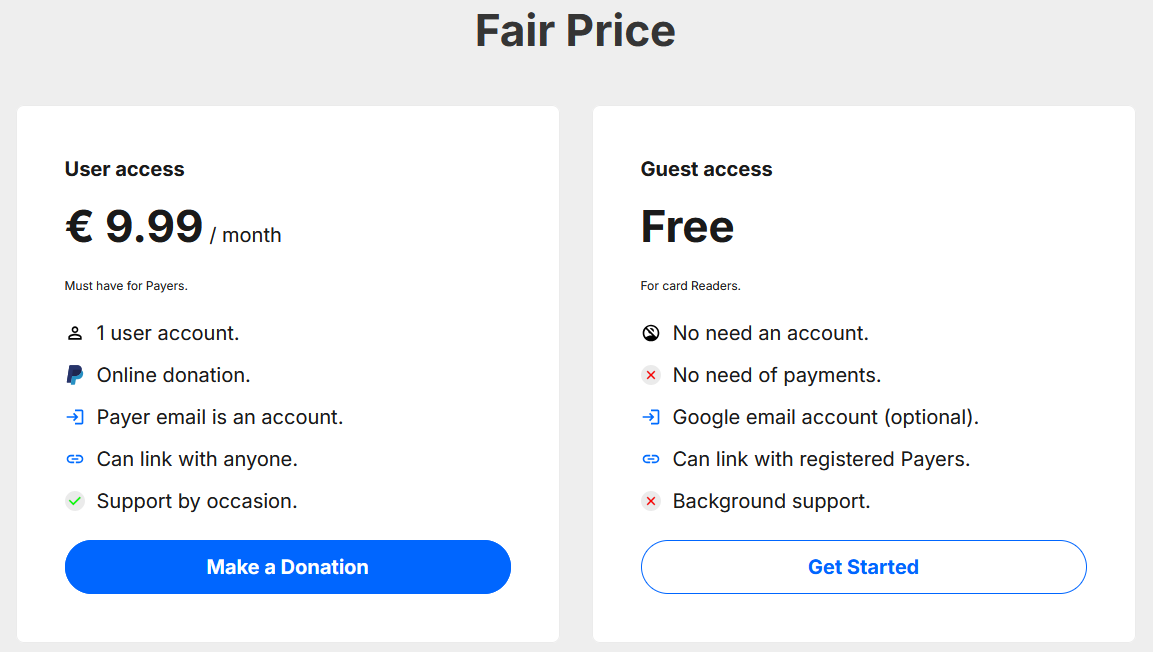This screenshot has width=1153, height=652.
Task: Click the For card Readers subtitle
Action: click(x=690, y=285)
